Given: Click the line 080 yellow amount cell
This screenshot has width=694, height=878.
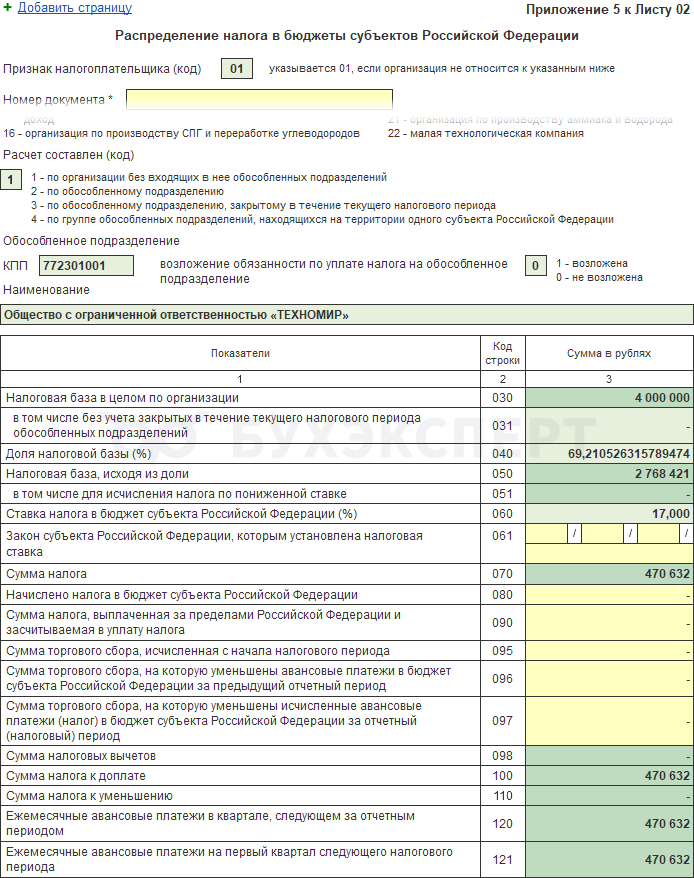Looking at the screenshot, I should pyautogui.click(x=609, y=595).
